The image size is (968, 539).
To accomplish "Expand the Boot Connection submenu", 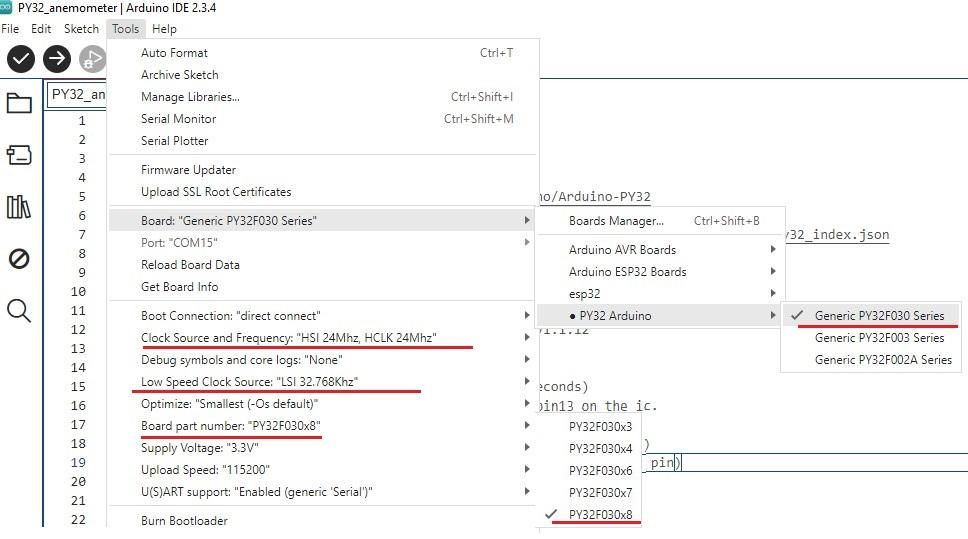I will coord(323,316).
